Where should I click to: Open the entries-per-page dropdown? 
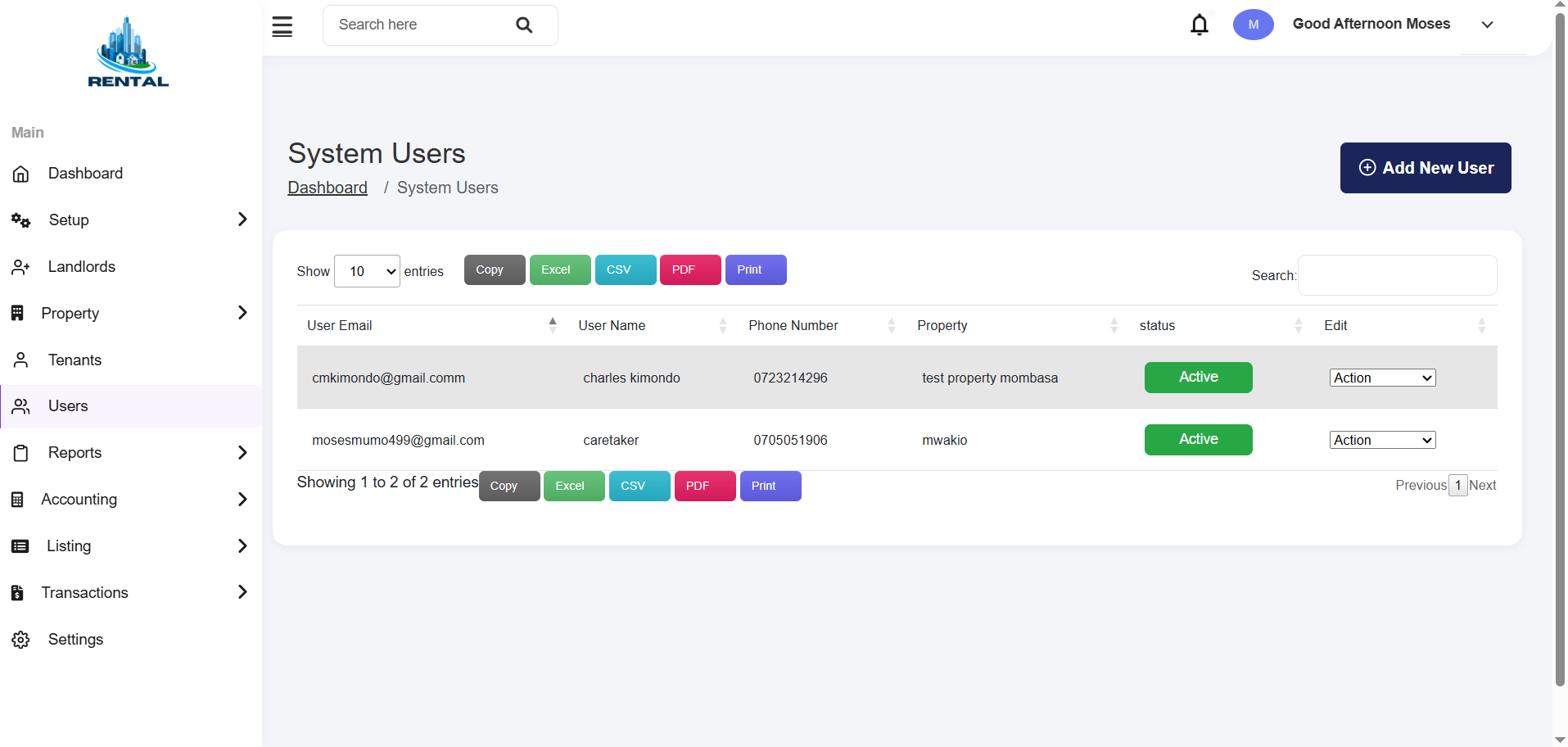pyautogui.click(x=367, y=271)
